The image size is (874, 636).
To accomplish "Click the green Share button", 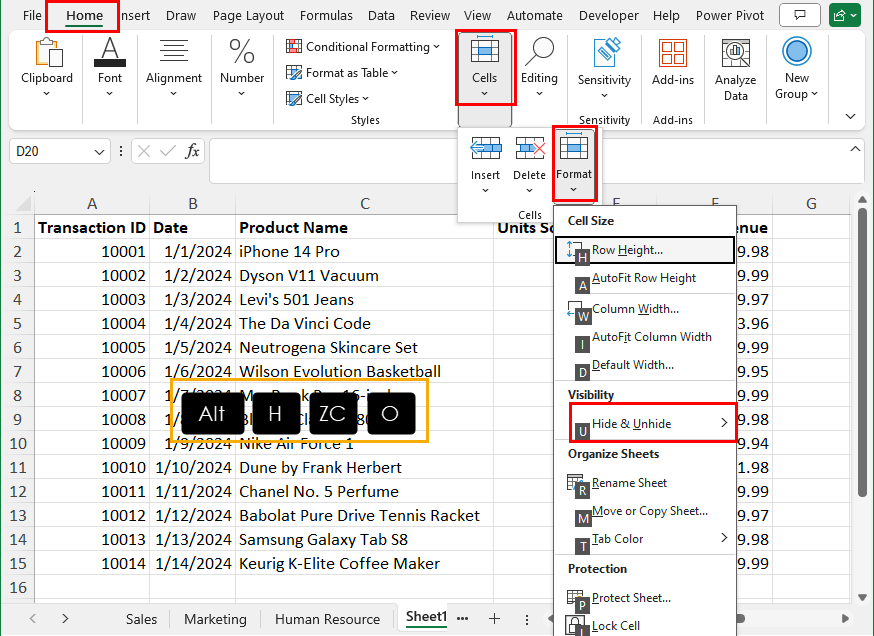I will pos(845,15).
